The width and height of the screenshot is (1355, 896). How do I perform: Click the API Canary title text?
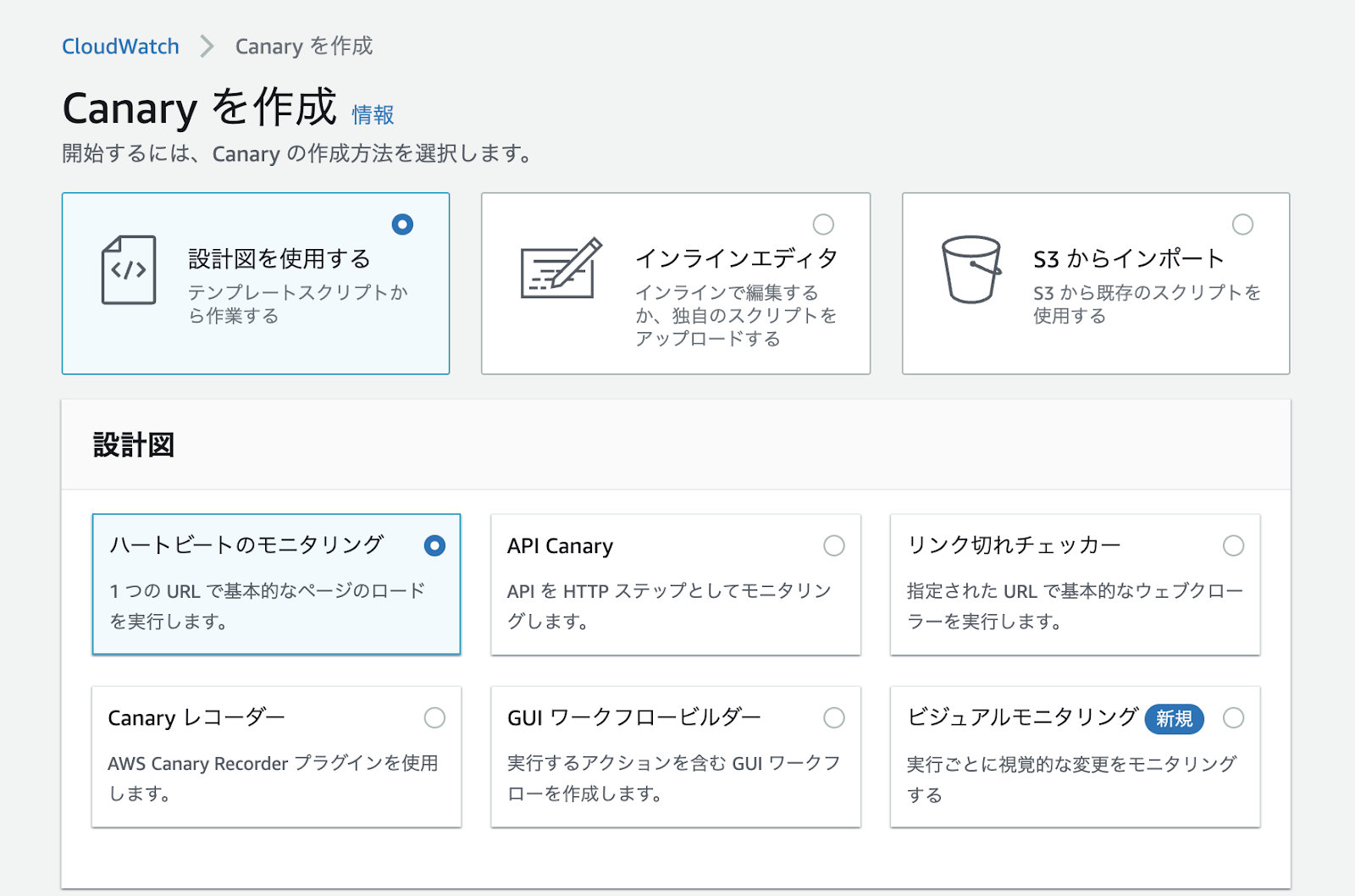tap(560, 546)
